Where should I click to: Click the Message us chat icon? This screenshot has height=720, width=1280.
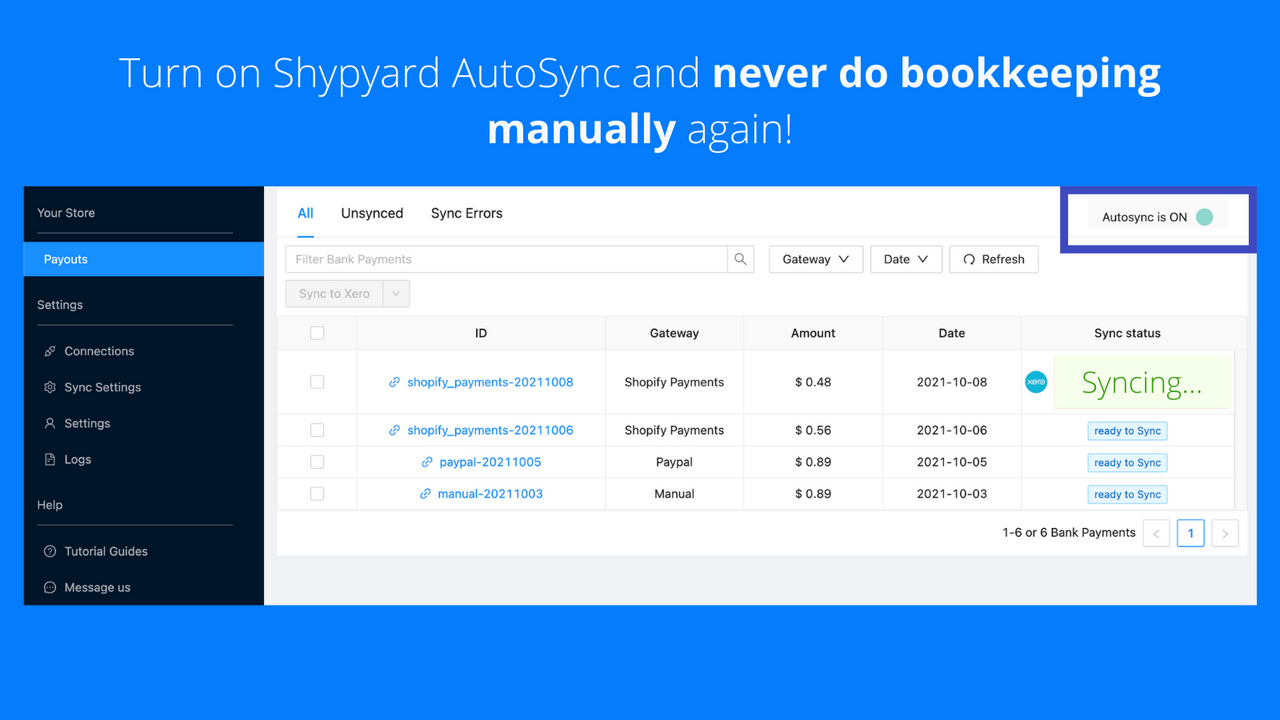click(51, 587)
